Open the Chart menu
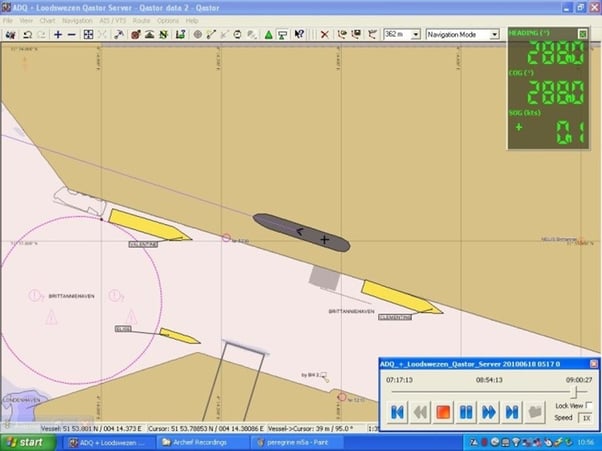Image resolution: width=602 pixels, height=451 pixels. [47, 20]
